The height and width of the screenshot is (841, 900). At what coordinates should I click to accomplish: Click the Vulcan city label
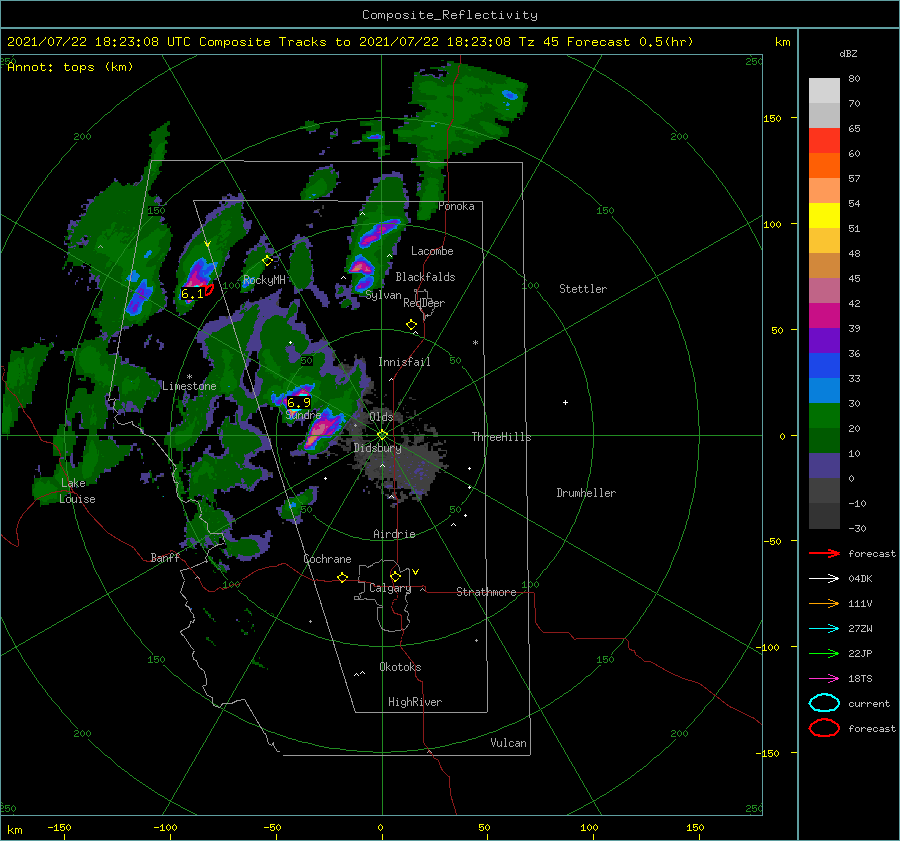point(509,743)
